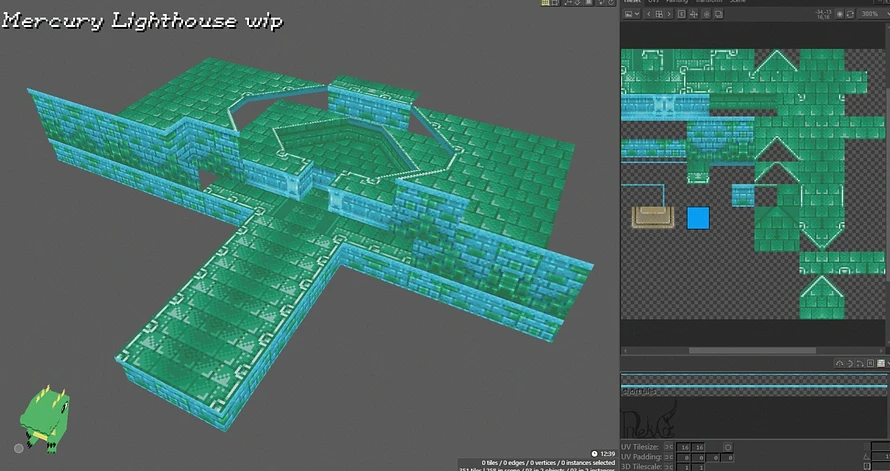Click the stacked layers icon in tileset toolbar
Viewport: 890px width, 471px height.
point(719,14)
